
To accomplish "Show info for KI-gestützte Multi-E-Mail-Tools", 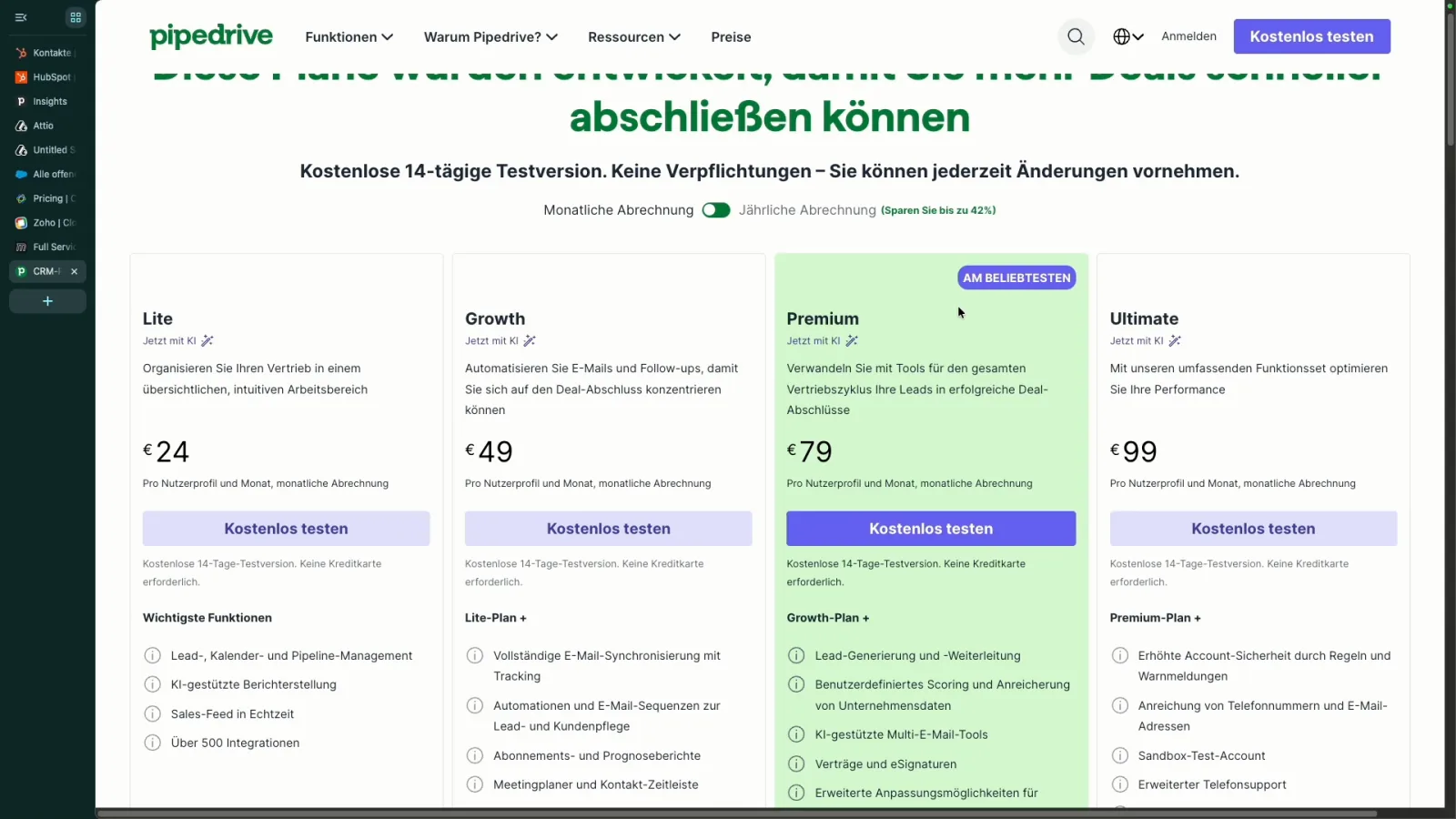I will pyautogui.click(x=796, y=734).
